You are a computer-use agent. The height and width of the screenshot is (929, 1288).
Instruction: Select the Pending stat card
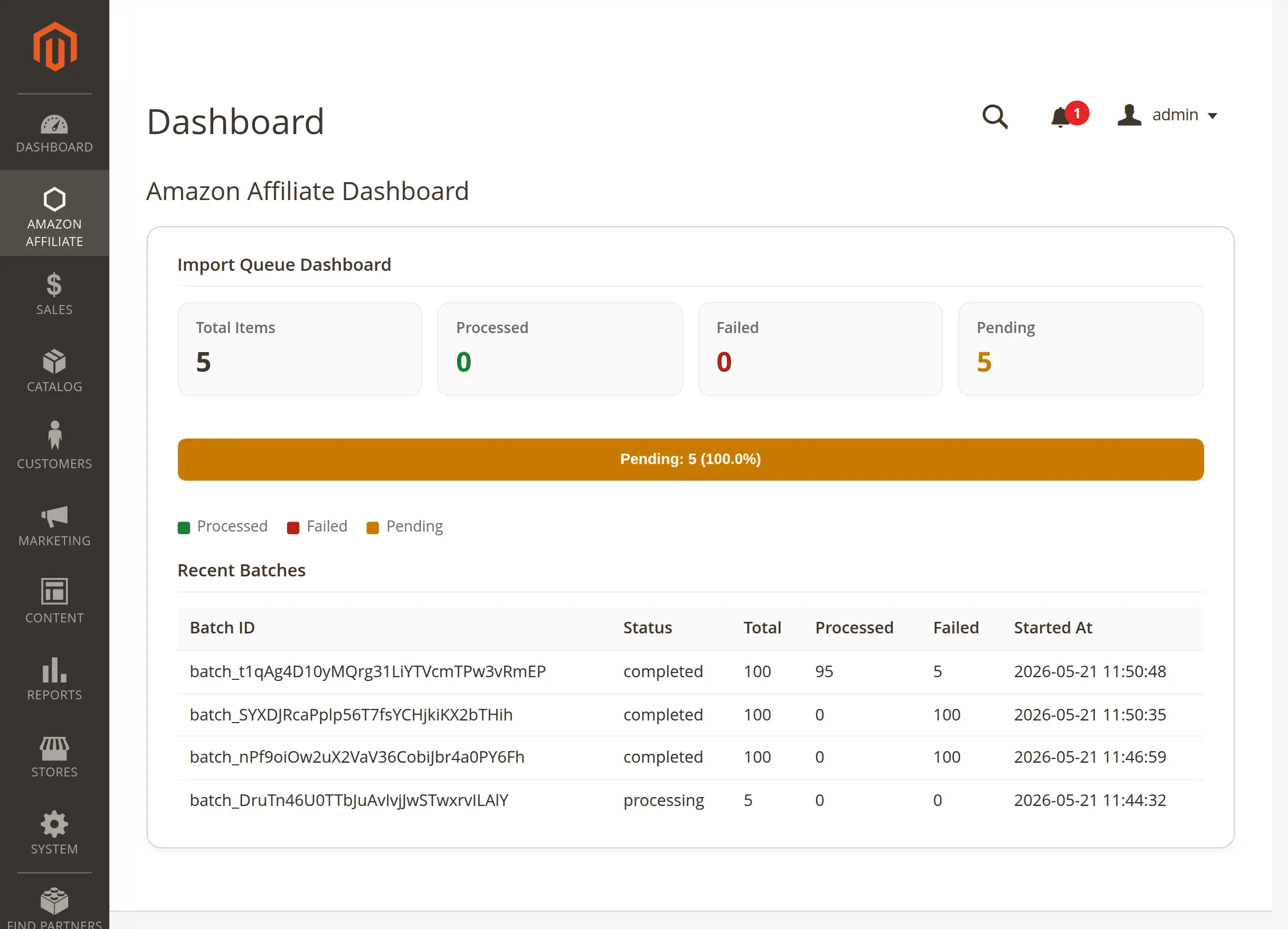click(x=1081, y=349)
